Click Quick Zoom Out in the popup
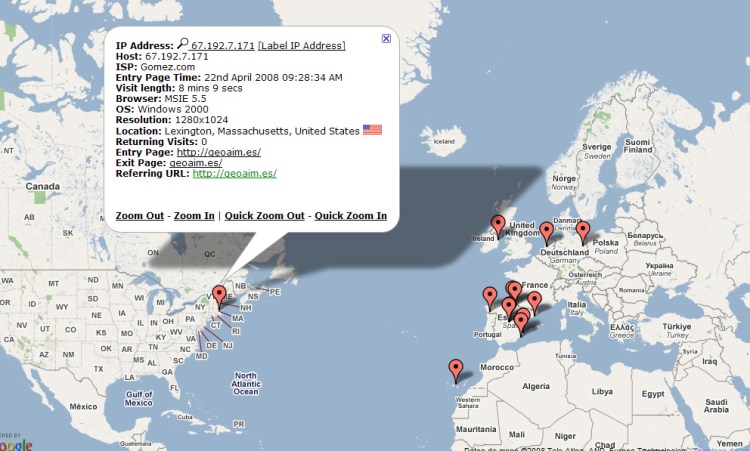 tap(264, 216)
